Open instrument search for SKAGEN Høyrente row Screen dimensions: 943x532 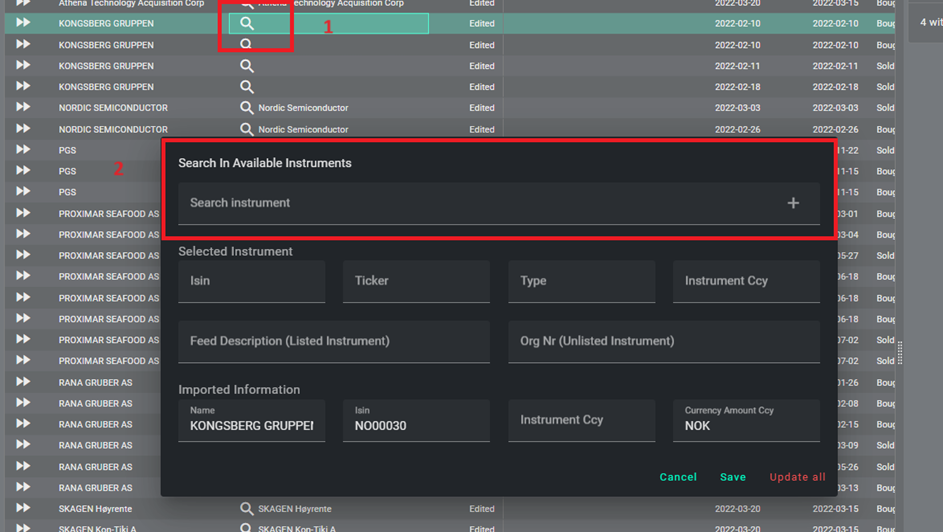pos(247,509)
